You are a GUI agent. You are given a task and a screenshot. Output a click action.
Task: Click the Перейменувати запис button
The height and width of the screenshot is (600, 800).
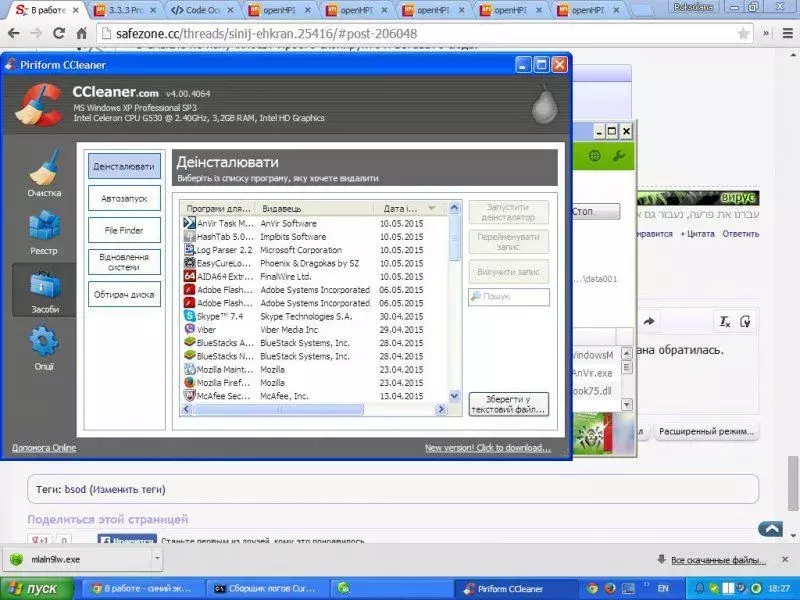[509, 242]
